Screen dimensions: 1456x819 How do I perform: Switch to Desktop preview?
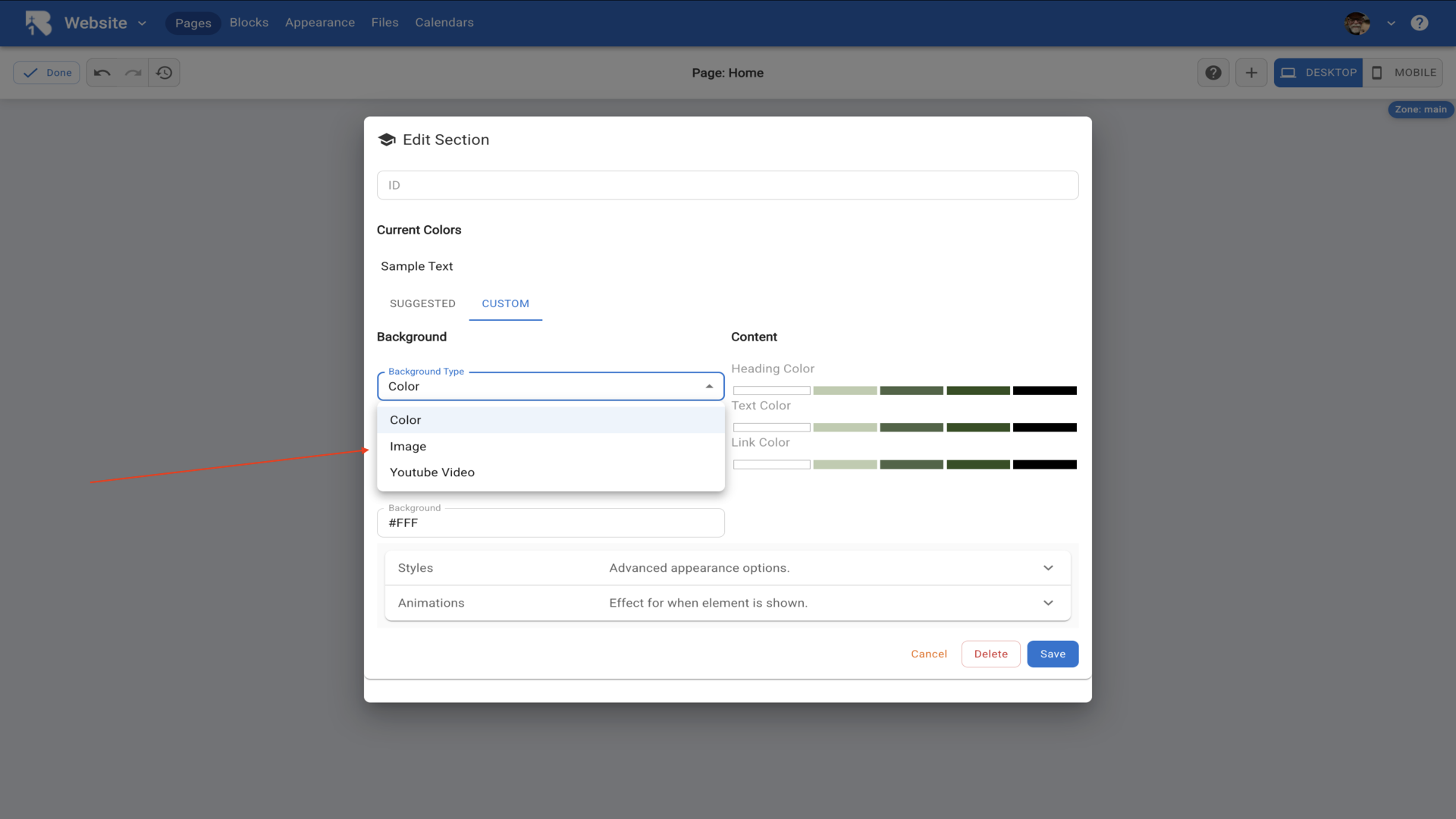point(1318,73)
